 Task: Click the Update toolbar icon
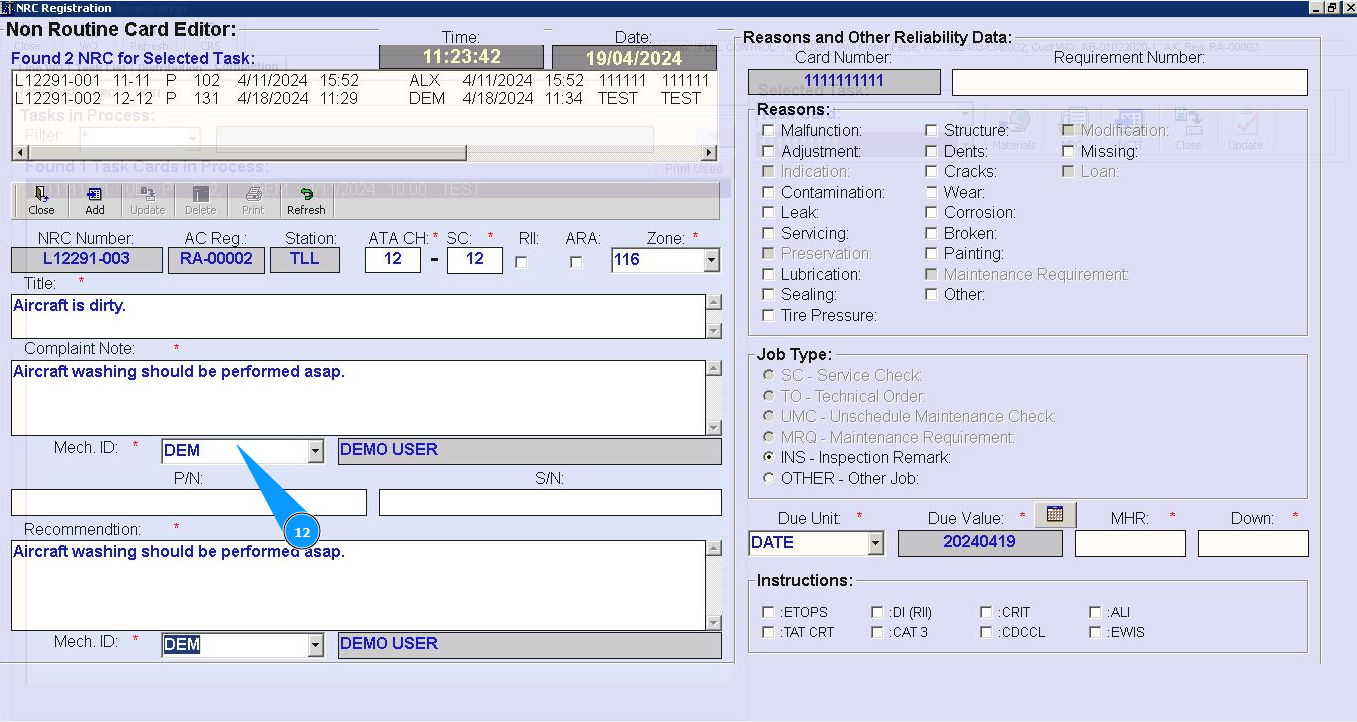tap(148, 200)
